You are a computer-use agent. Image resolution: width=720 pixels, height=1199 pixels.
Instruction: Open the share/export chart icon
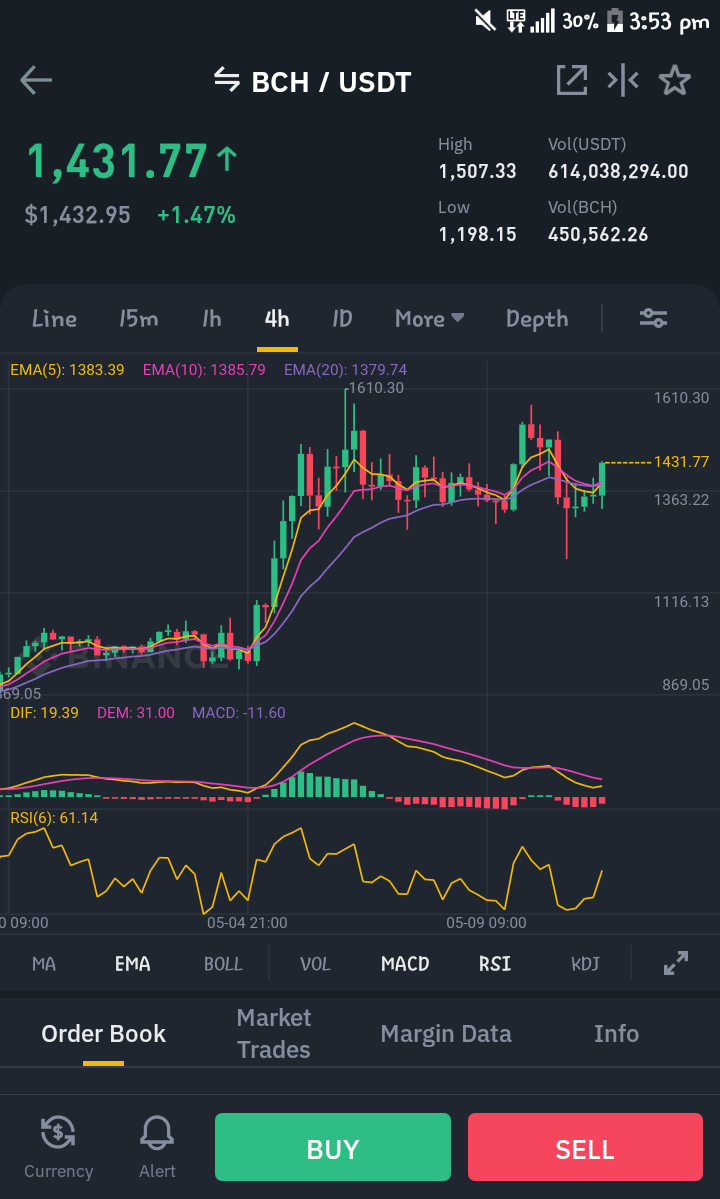click(x=572, y=80)
